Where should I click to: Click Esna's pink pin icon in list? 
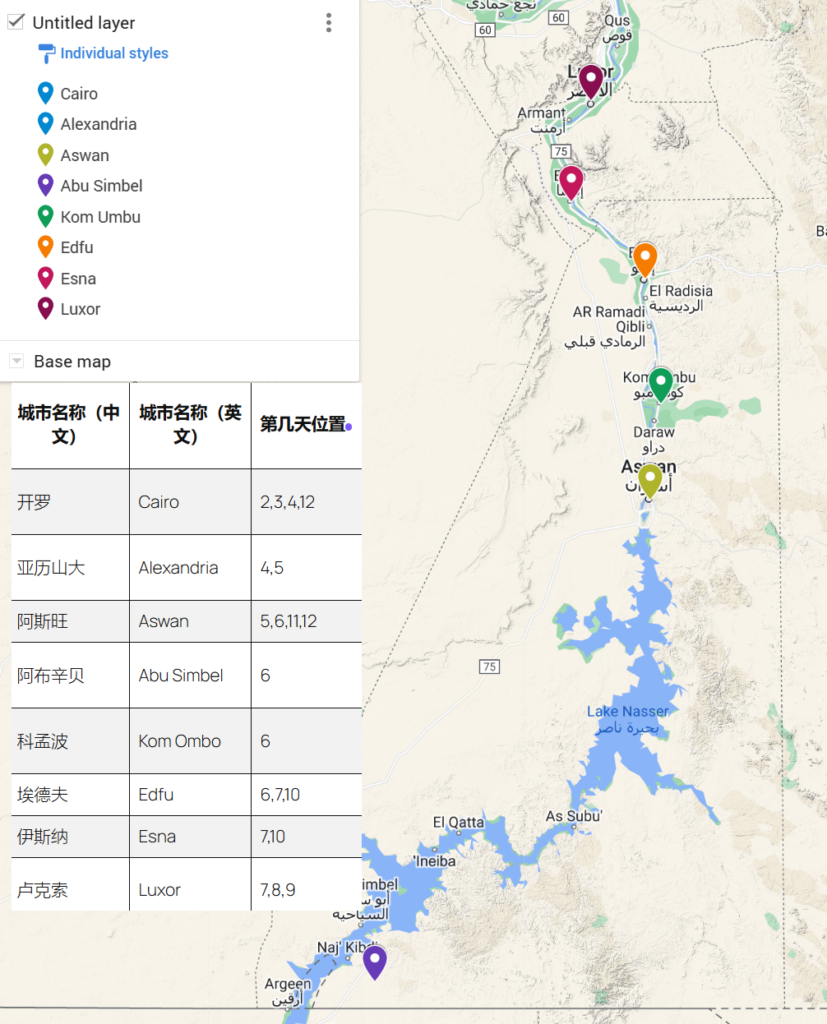(45, 278)
